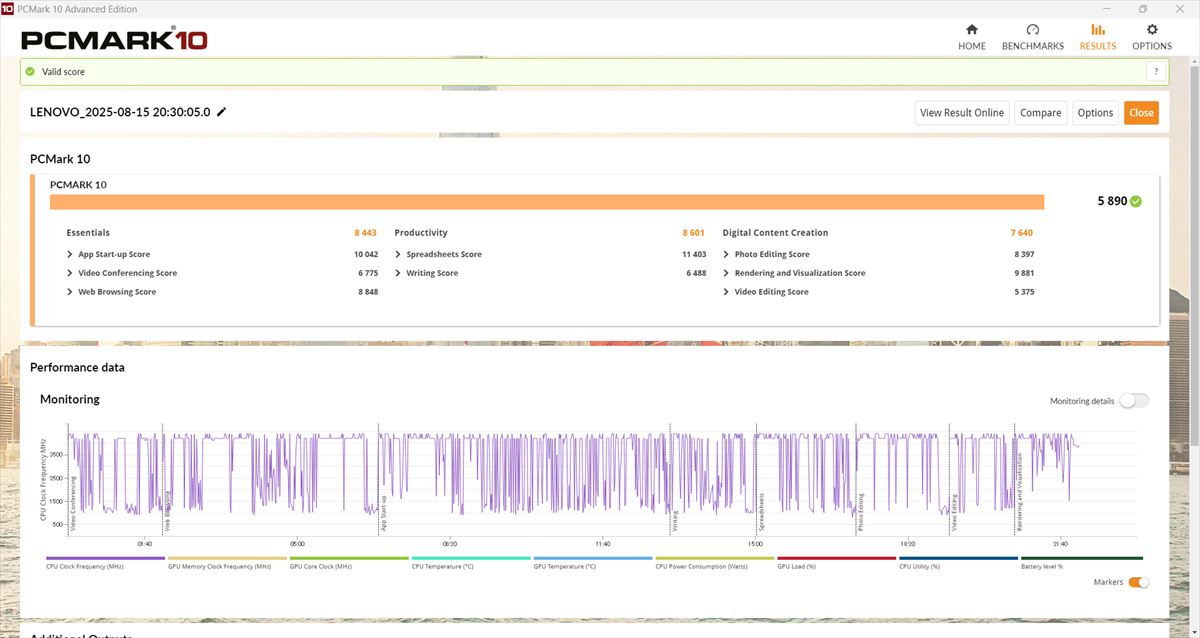
Task: Toggle the GPU Core Clock legend entry
Action: click(350, 563)
